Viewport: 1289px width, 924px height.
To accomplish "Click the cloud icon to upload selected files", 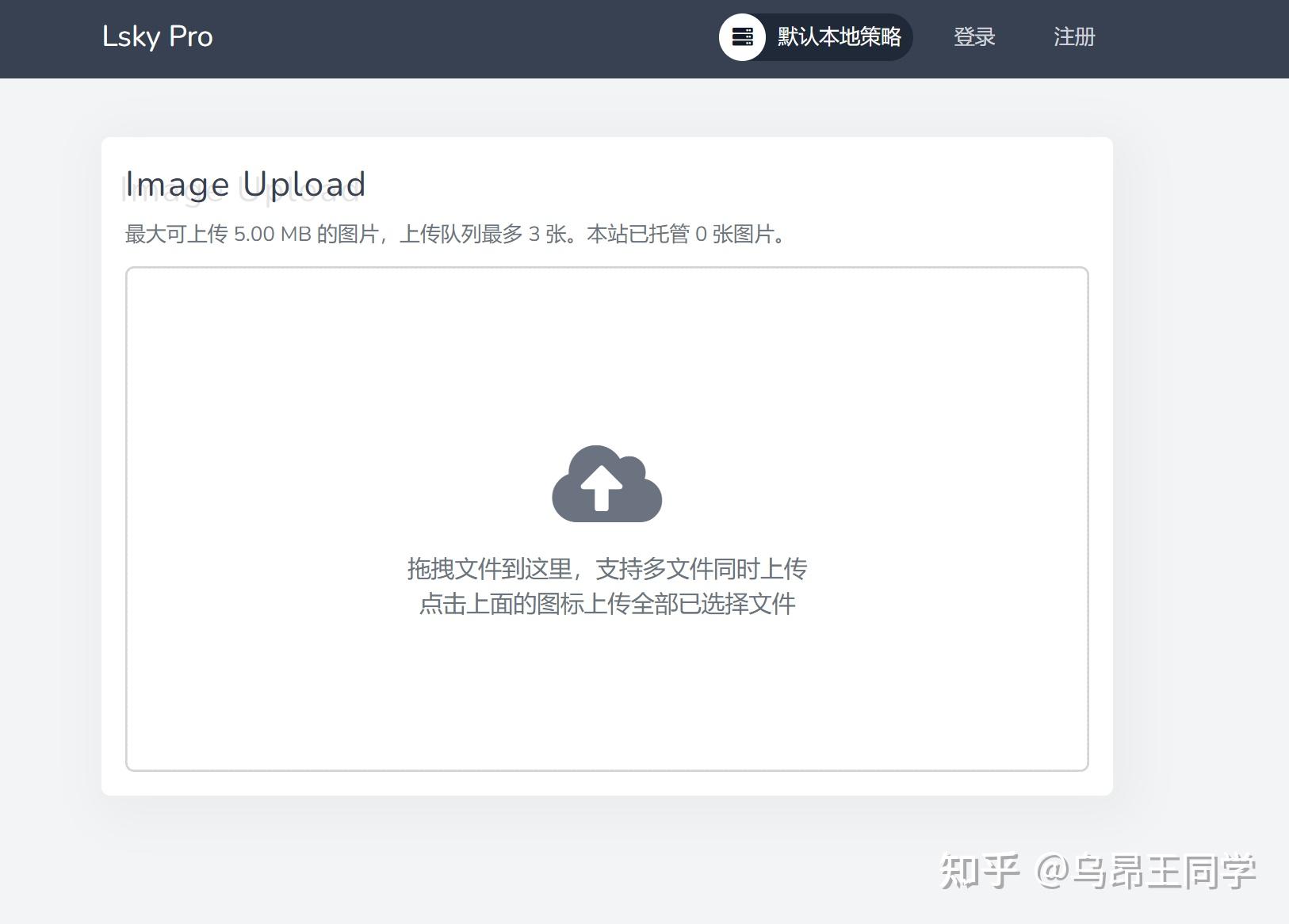I will click(x=606, y=485).
